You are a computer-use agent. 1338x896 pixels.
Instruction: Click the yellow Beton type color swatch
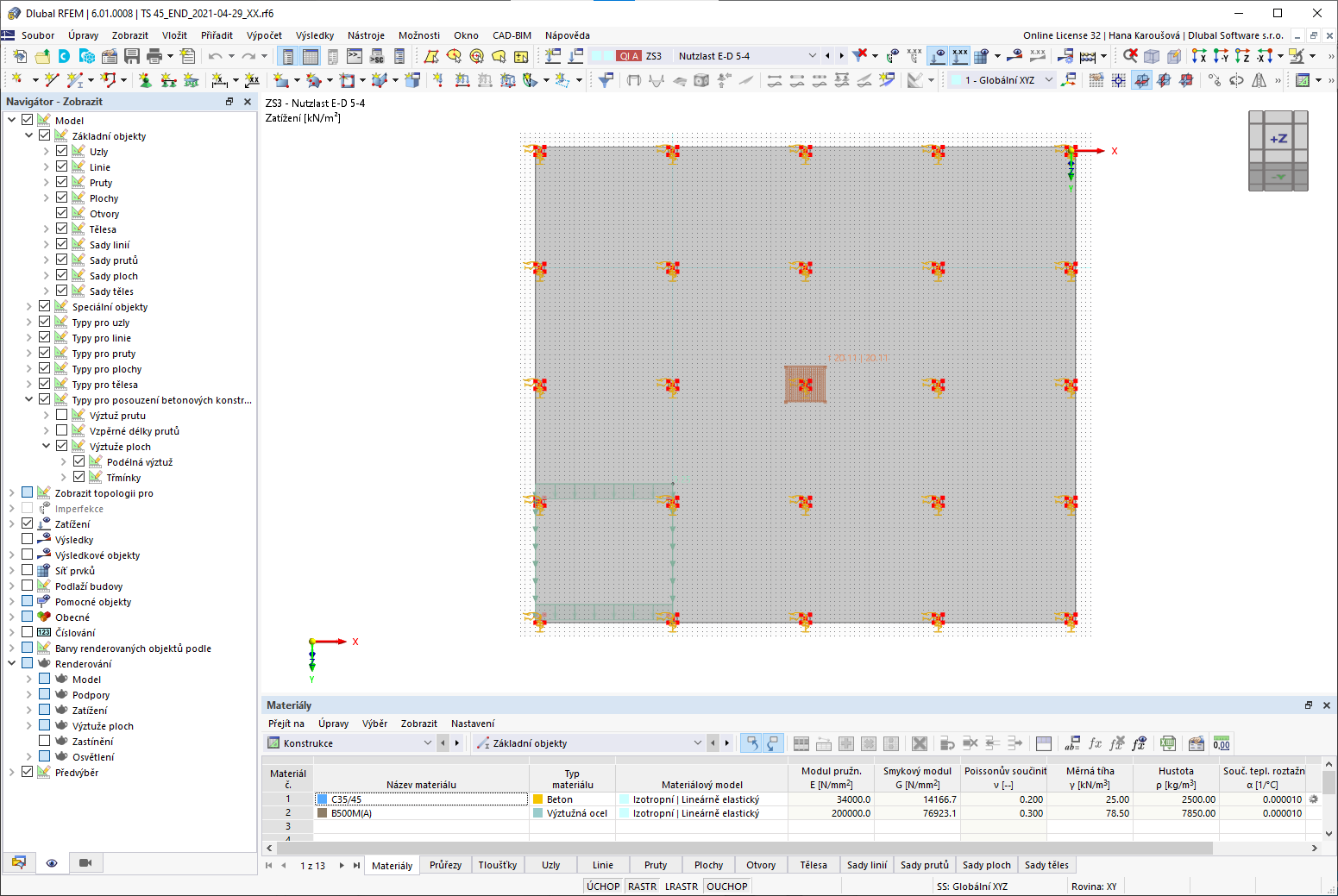[538, 799]
